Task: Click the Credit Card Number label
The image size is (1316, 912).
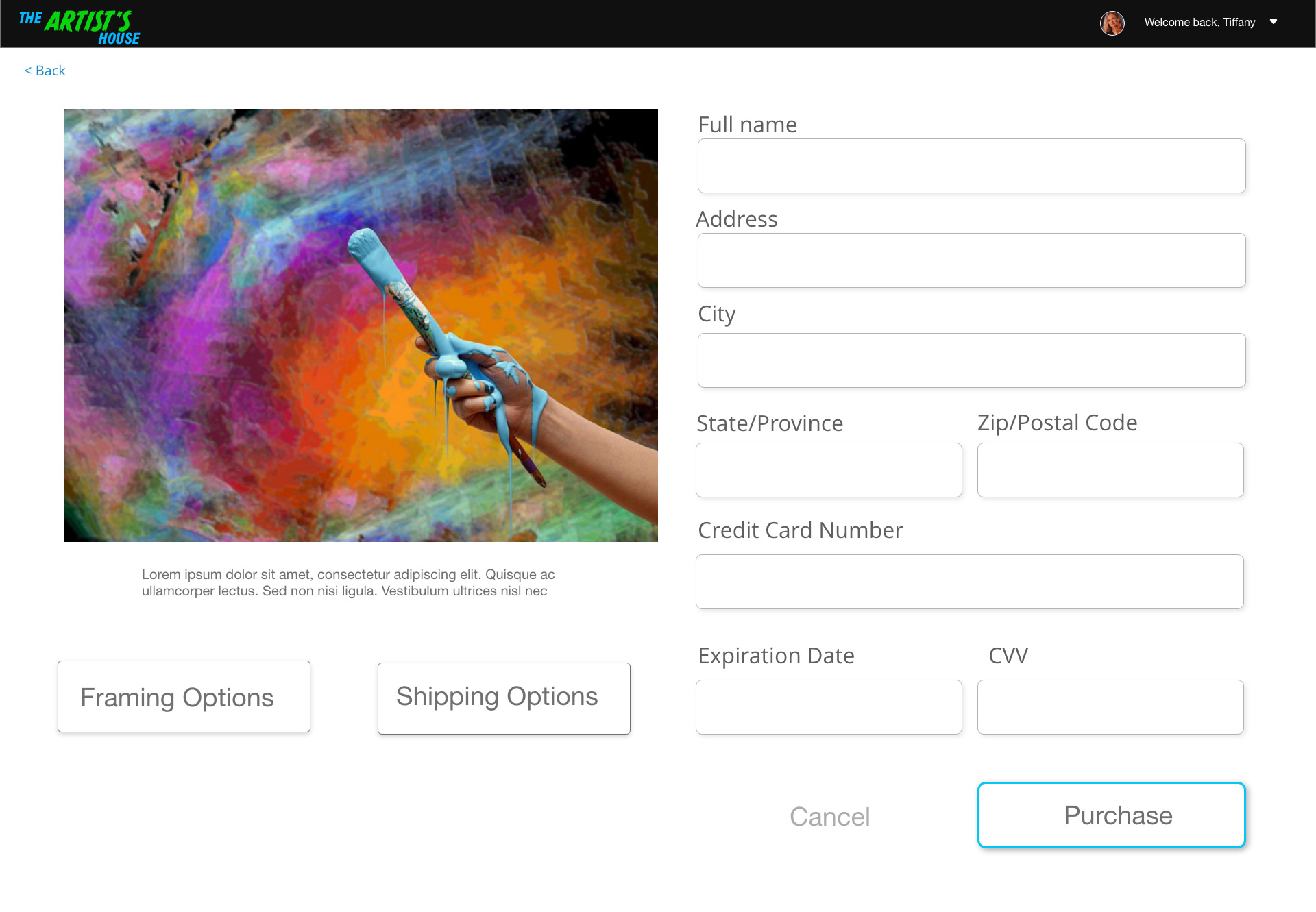Action: pyautogui.click(x=800, y=530)
